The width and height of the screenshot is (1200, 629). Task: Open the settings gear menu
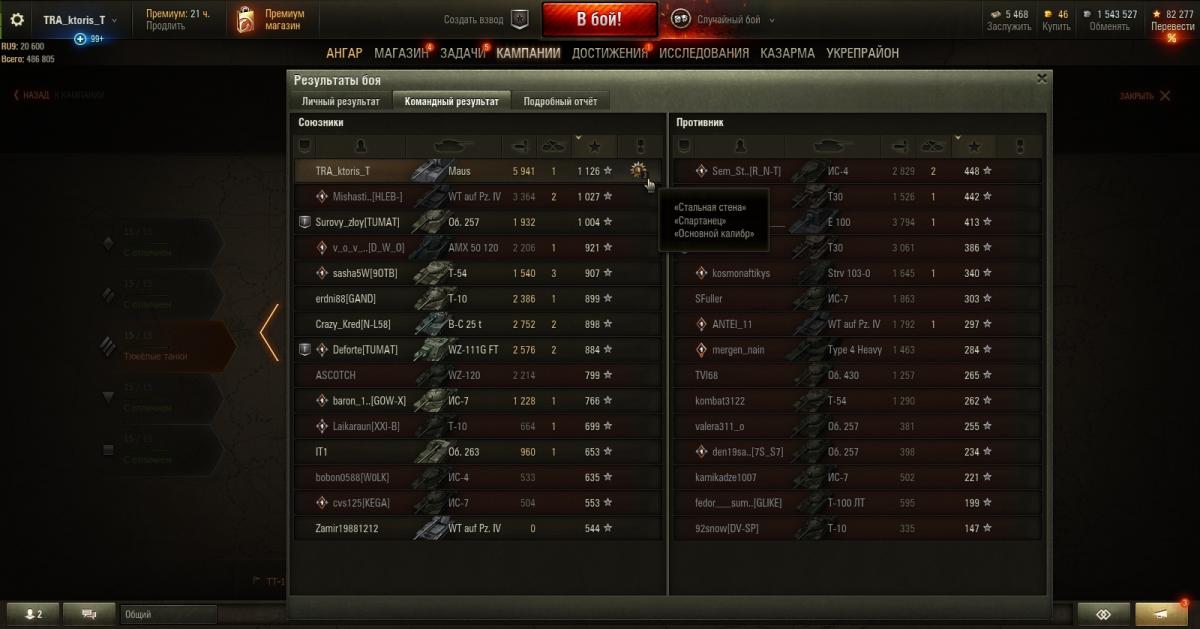point(17,20)
